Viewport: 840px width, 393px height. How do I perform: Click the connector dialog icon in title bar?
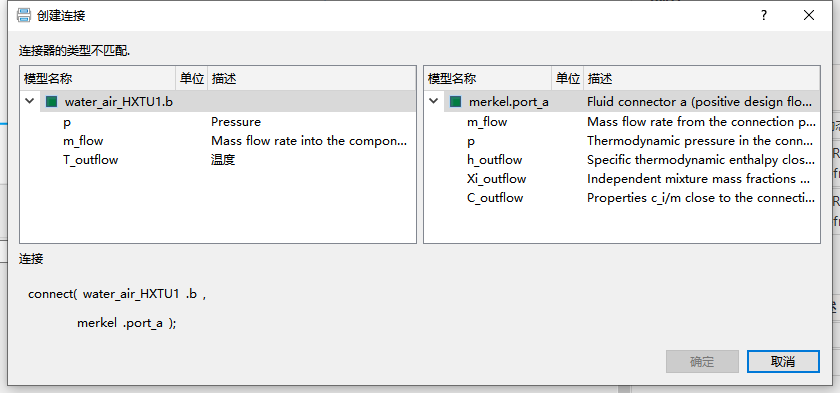[x=24, y=15]
